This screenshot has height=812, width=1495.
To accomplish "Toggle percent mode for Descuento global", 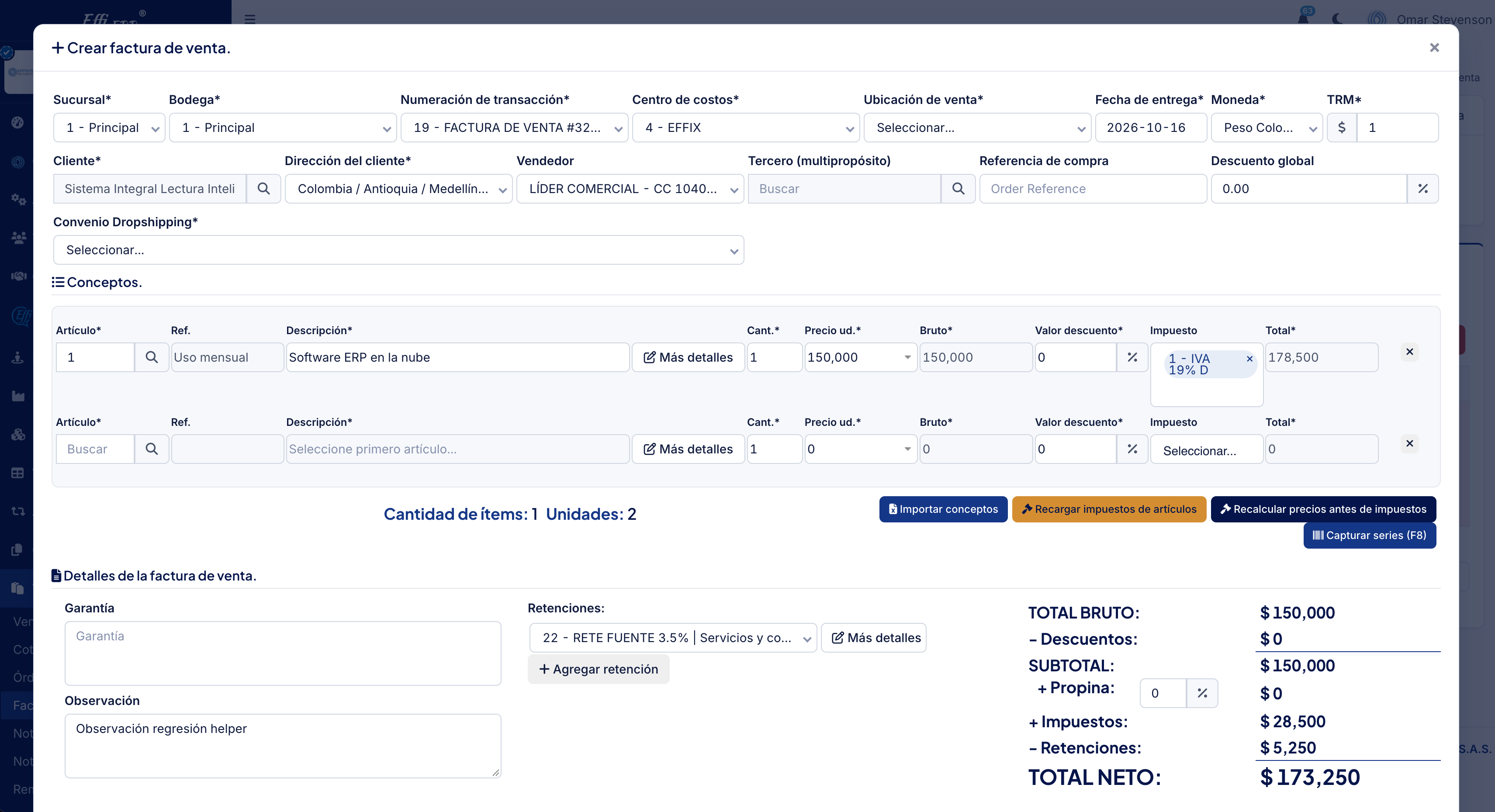I will 1422,189.
